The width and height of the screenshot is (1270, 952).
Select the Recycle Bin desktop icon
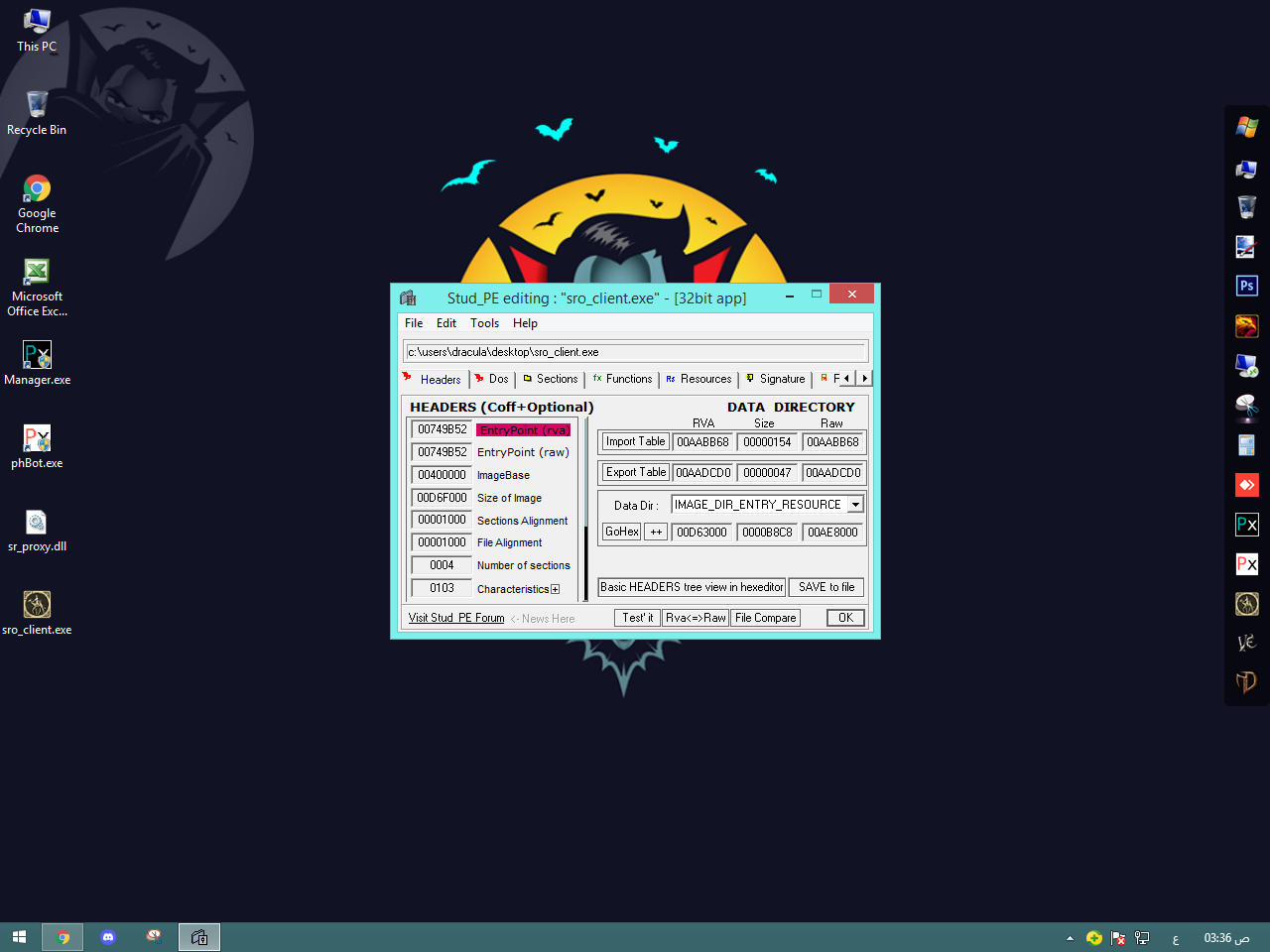pyautogui.click(x=37, y=113)
